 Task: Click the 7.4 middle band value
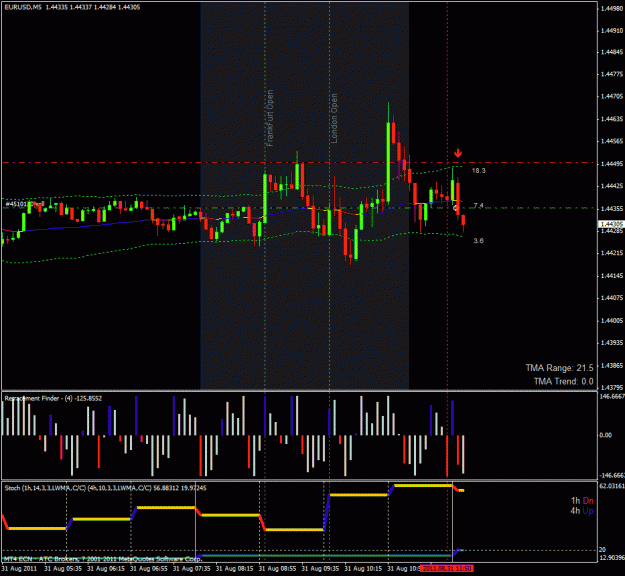[478, 206]
